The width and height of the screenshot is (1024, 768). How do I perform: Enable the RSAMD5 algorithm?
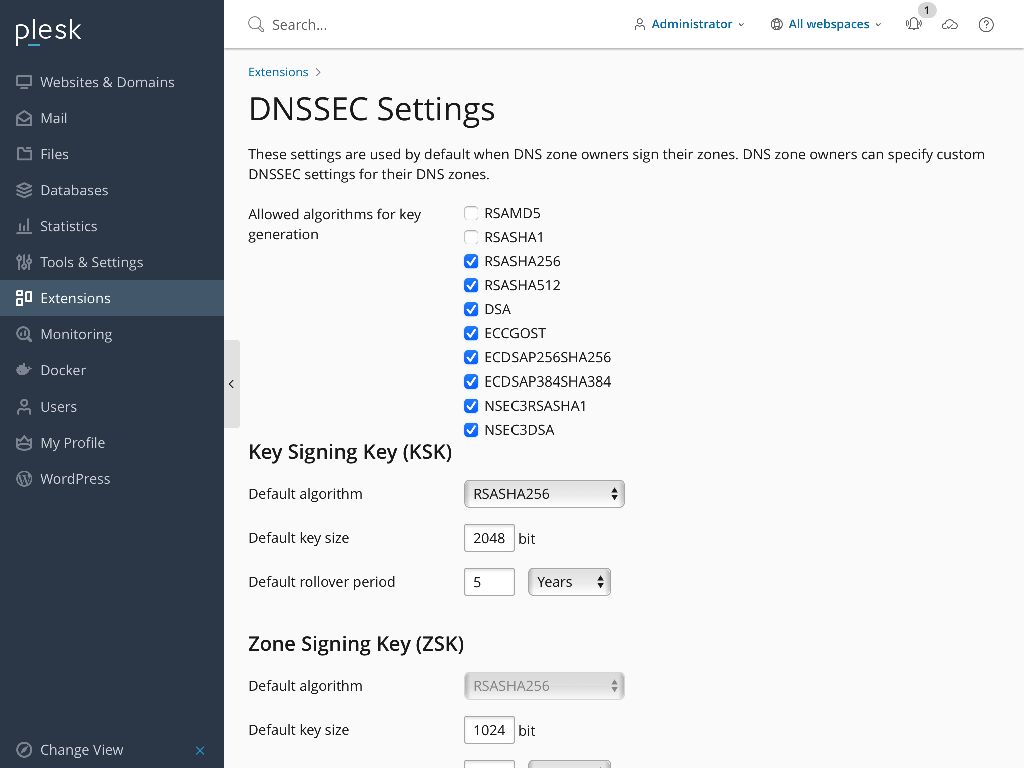click(x=471, y=213)
